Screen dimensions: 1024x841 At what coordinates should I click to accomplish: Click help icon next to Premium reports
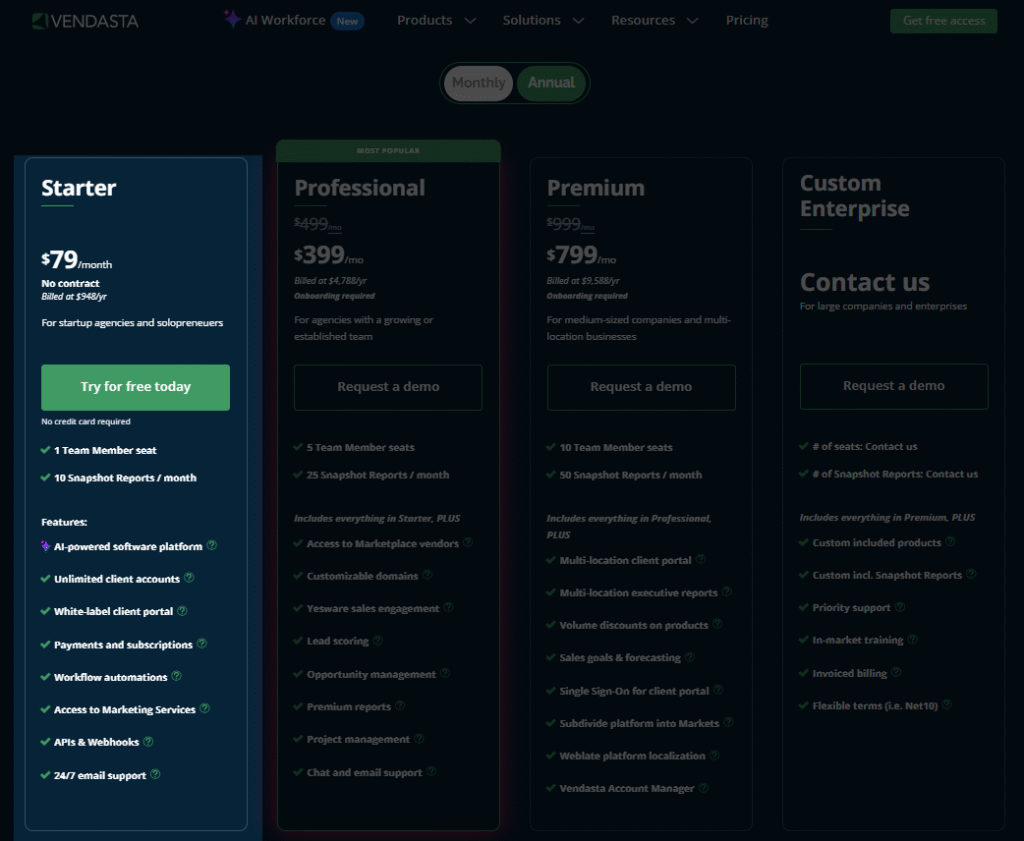[x=400, y=706]
